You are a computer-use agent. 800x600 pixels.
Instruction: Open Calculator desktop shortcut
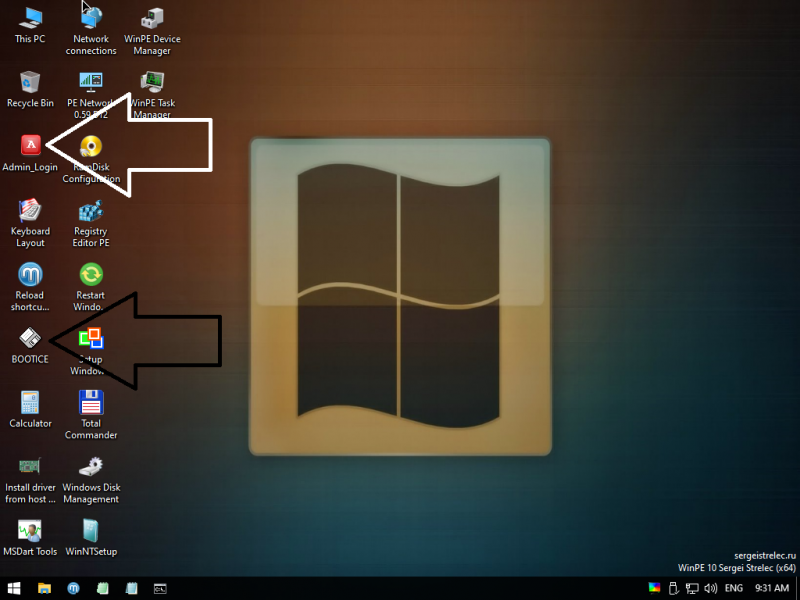30,410
